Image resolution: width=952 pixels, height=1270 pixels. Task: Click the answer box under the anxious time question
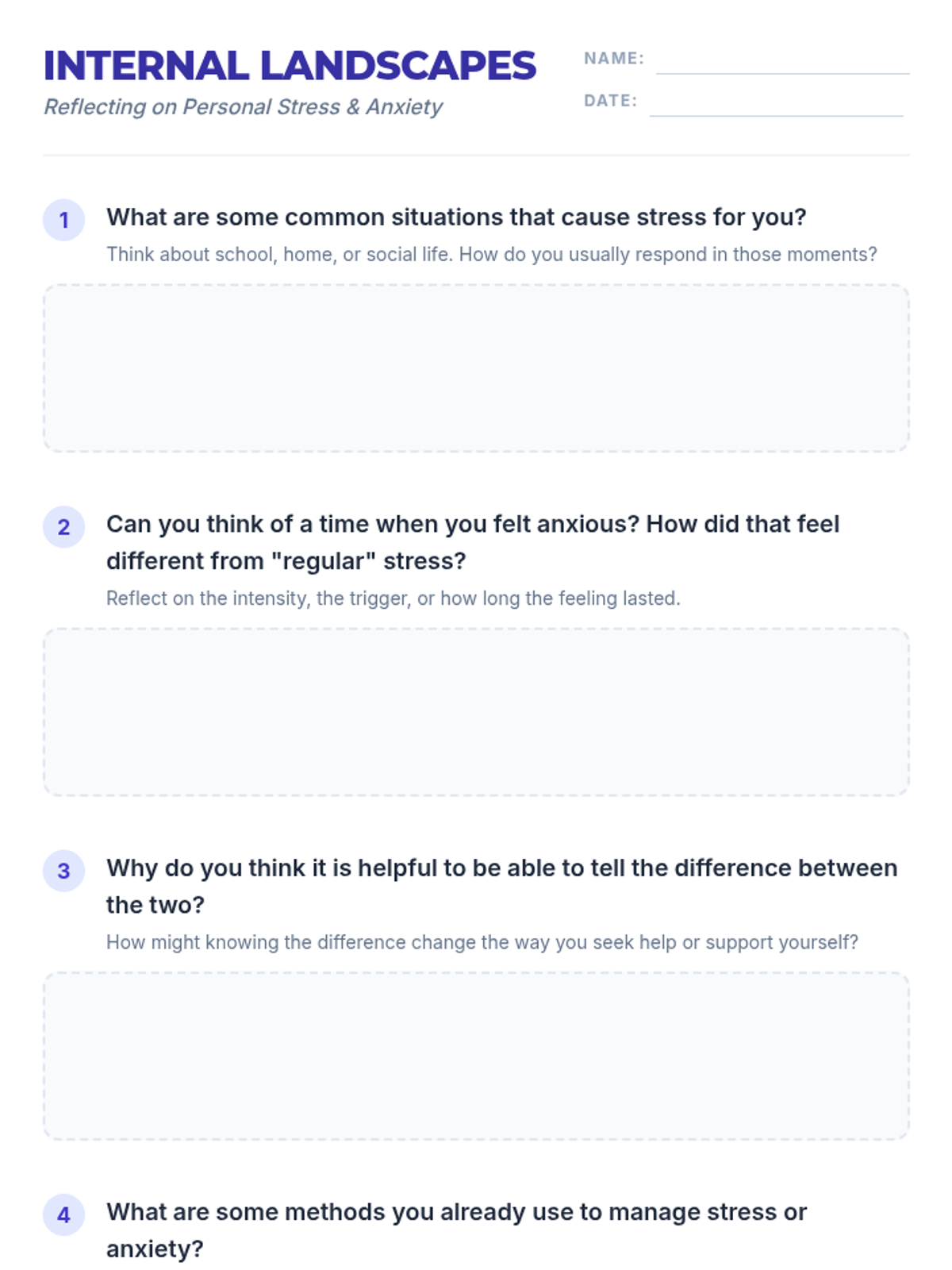click(476, 712)
